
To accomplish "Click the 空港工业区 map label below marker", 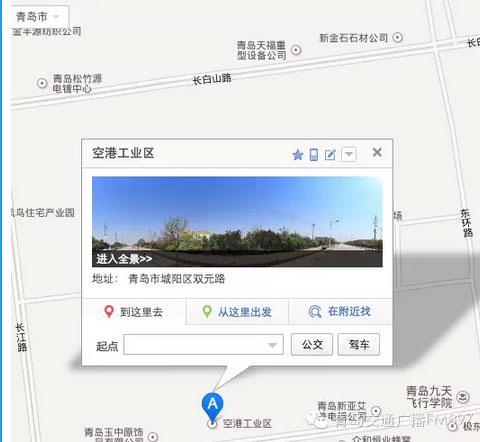I will pyautogui.click(x=247, y=424).
